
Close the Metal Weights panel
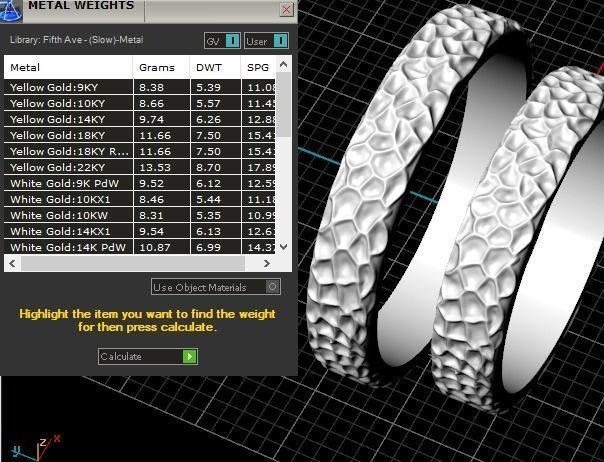pyautogui.click(x=286, y=9)
